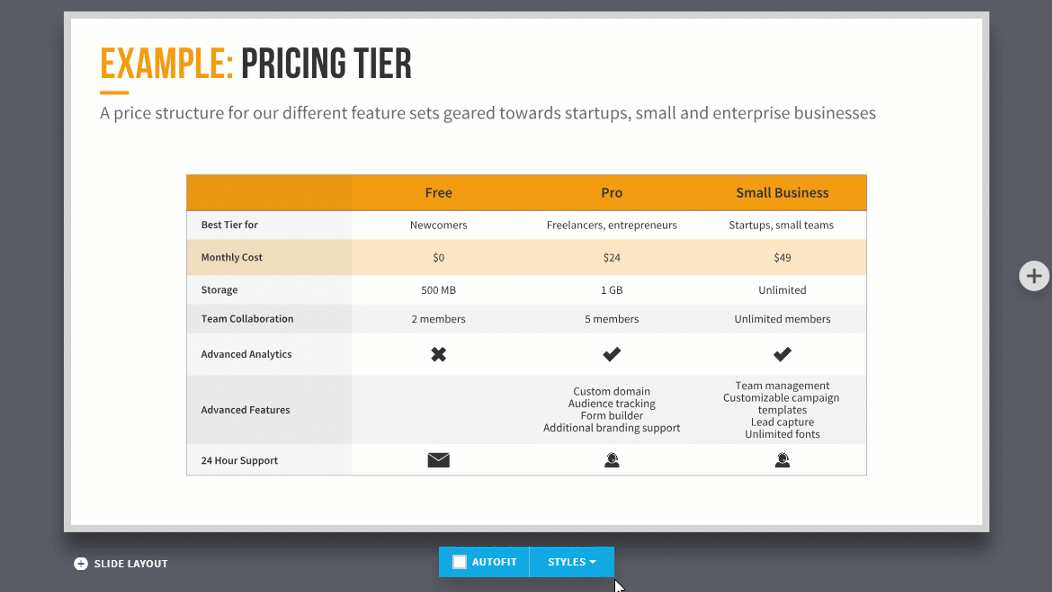1052x592 pixels.
Task: Add a new slide with the plus button
Action: 1034,276
